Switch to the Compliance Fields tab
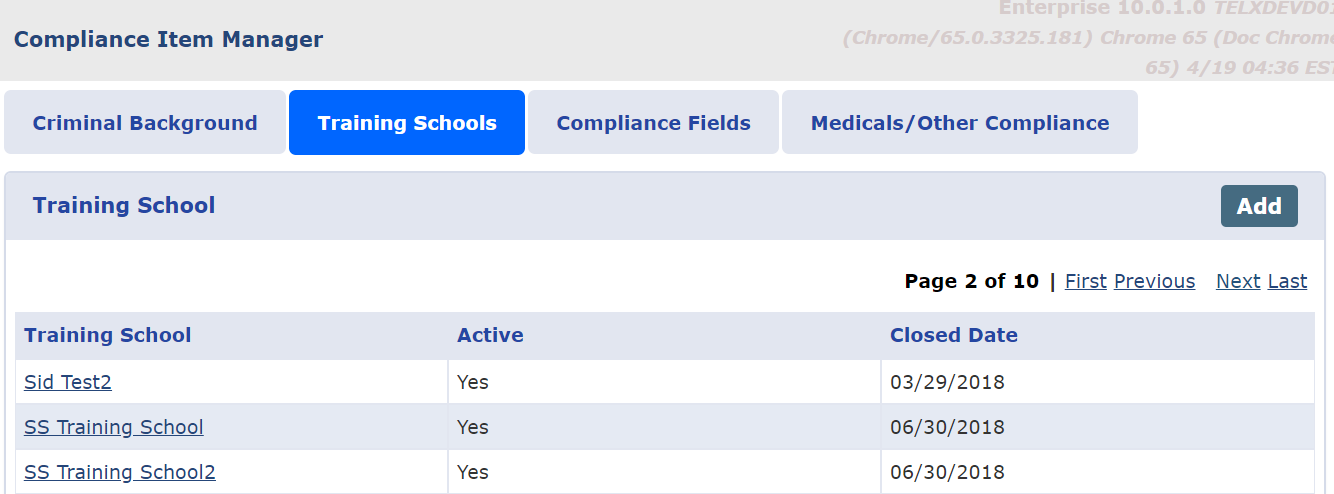The width and height of the screenshot is (1334, 494). pyautogui.click(x=653, y=123)
